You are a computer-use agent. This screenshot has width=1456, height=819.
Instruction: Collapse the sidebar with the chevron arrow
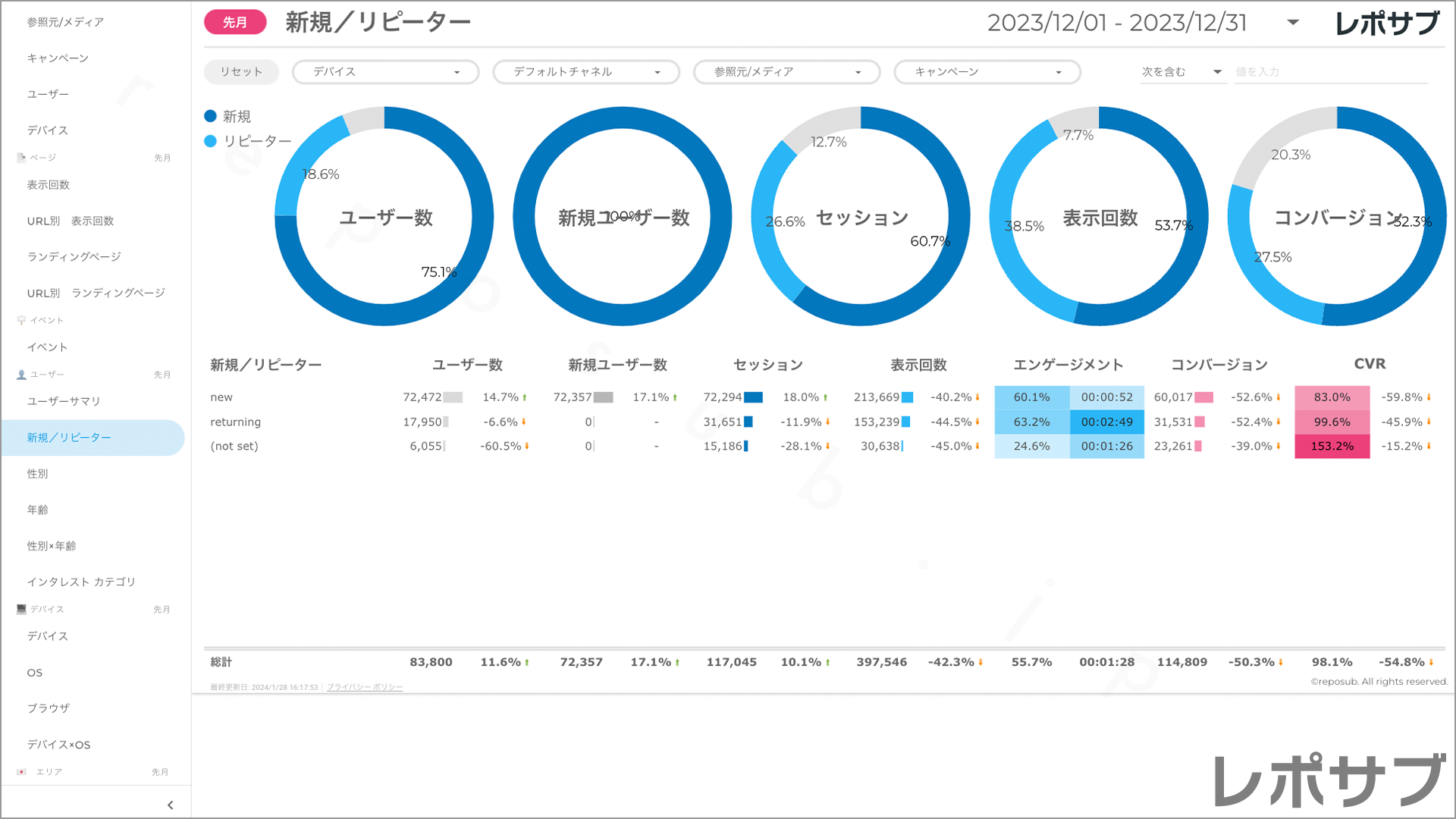tap(170, 805)
